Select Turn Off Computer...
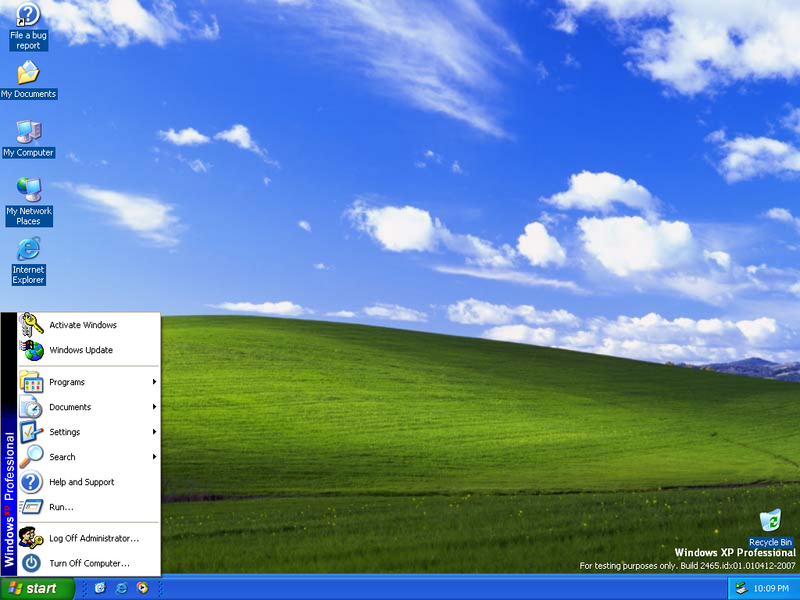This screenshot has height=600, width=800. [89, 563]
